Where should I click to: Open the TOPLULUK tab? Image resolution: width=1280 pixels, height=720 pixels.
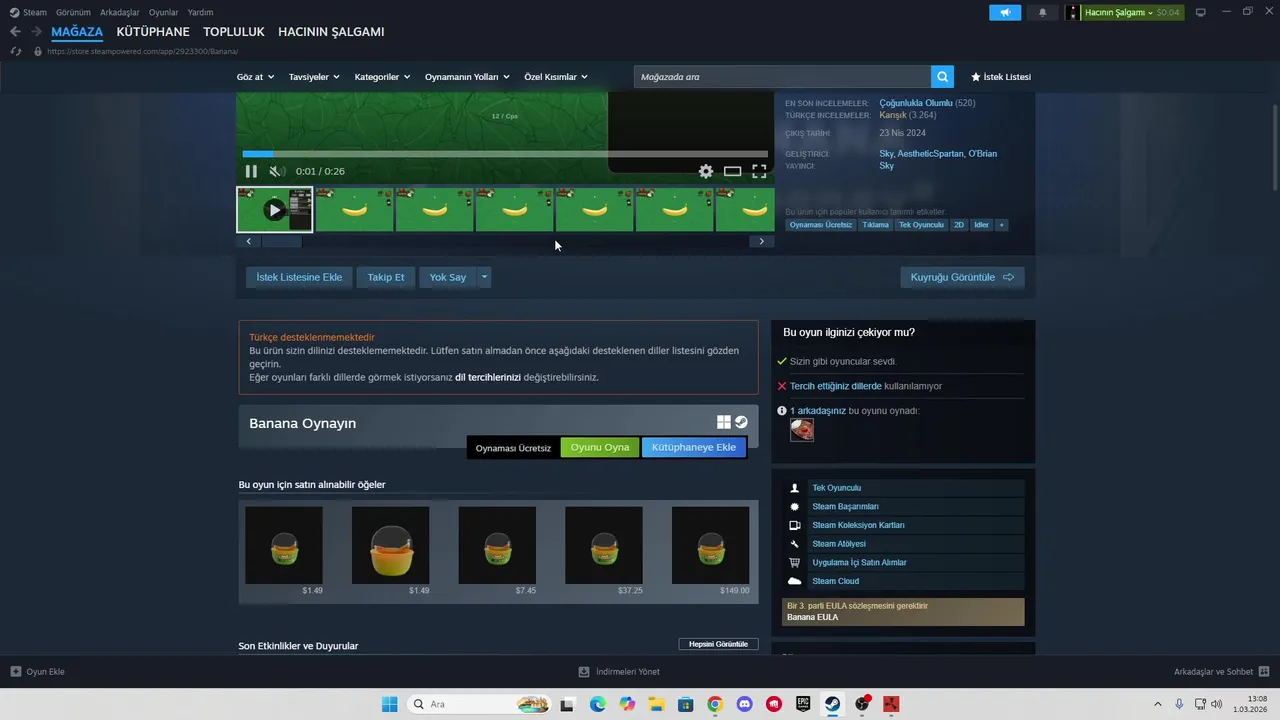coord(234,32)
